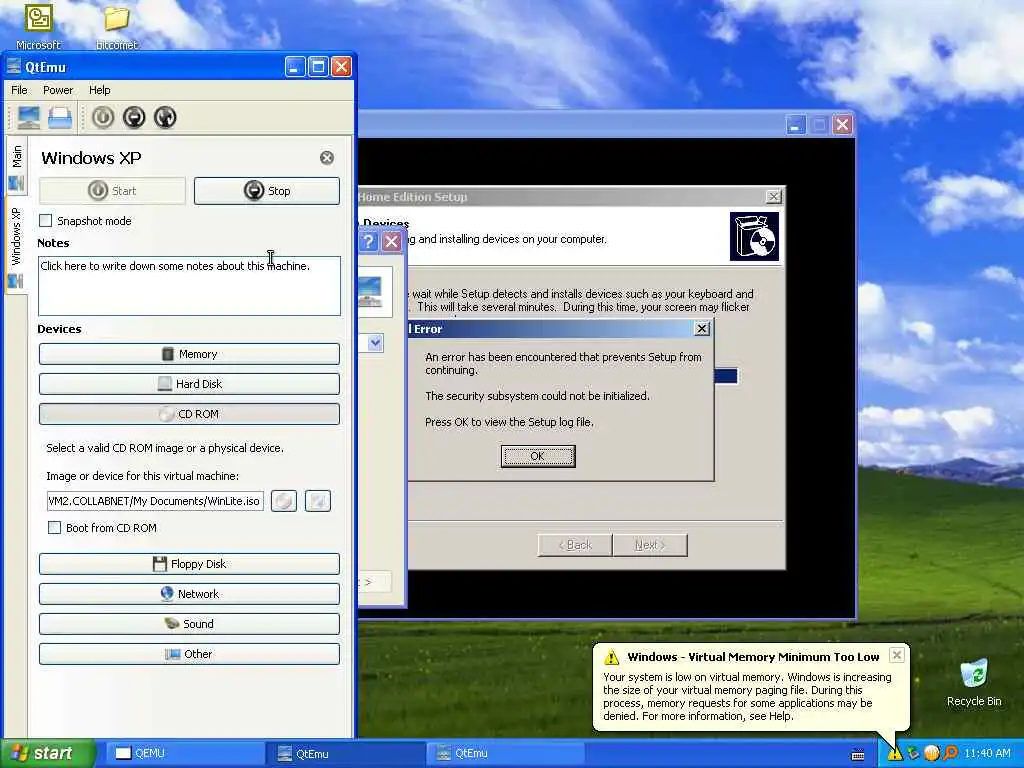Expand the Sound device section
This screenshot has height=768, width=1024.
tap(189, 624)
